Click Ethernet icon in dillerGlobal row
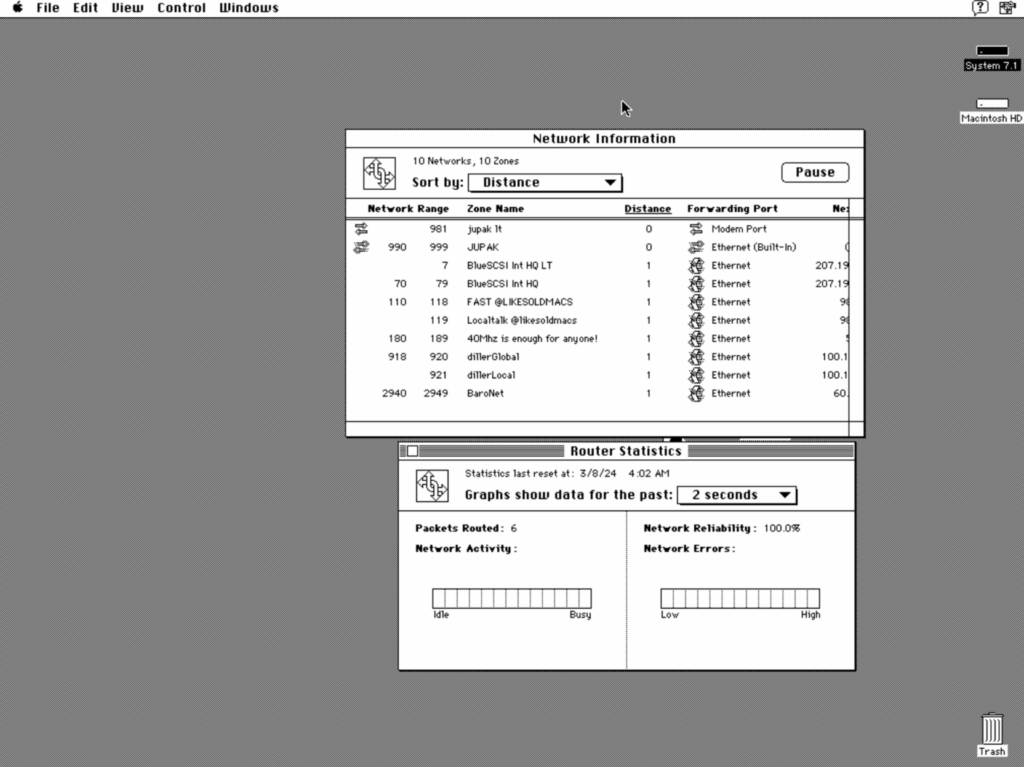This screenshot has height=767, width=1024. (696, 357)
